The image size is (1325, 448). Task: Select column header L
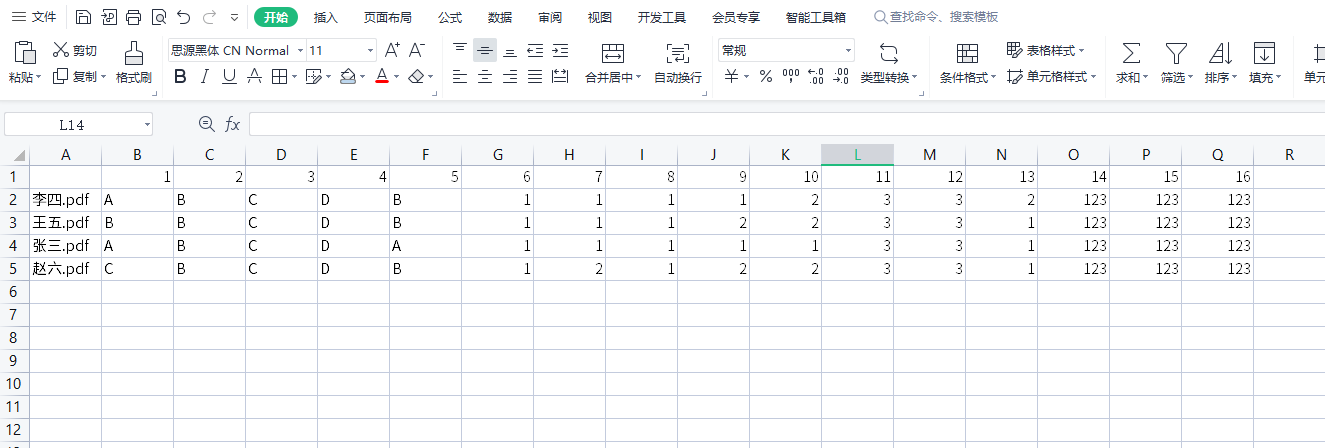click(857, 154)
